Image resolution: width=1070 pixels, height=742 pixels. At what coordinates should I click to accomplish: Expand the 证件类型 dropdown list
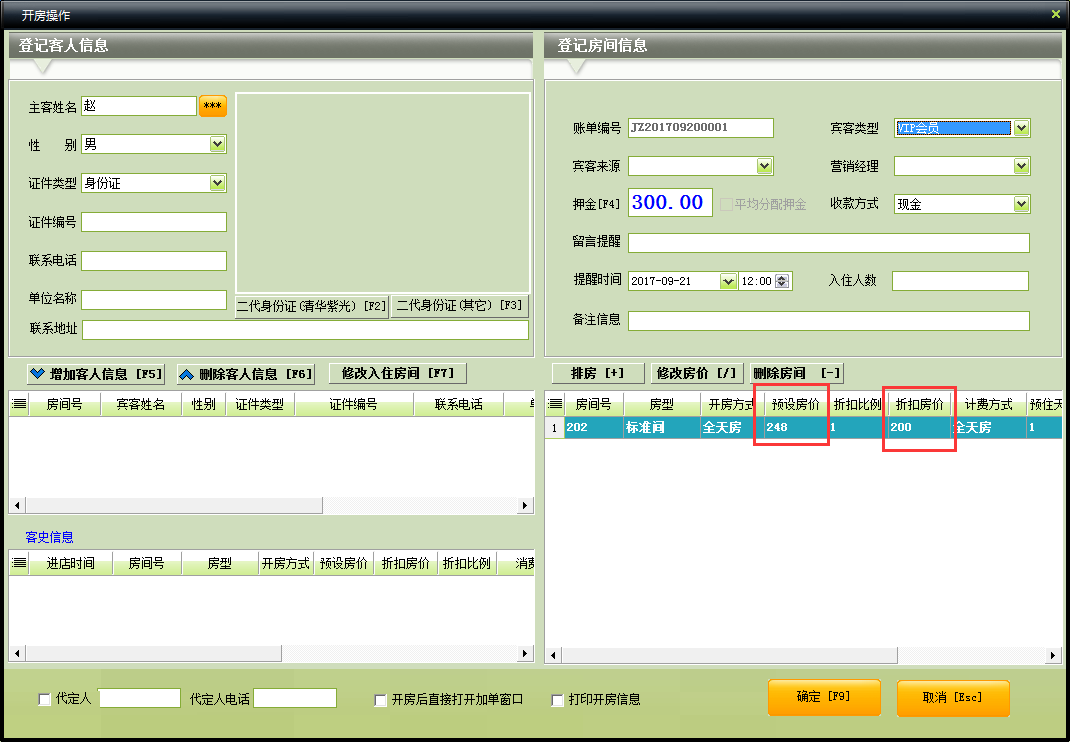tap(218, 183)
